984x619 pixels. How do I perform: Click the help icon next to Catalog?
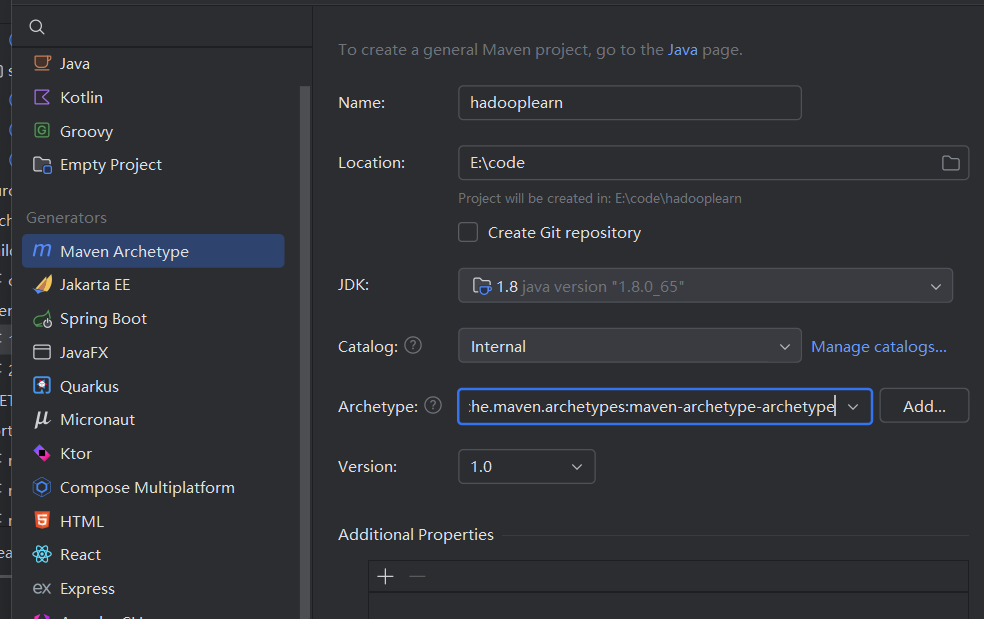click(412, 345)
